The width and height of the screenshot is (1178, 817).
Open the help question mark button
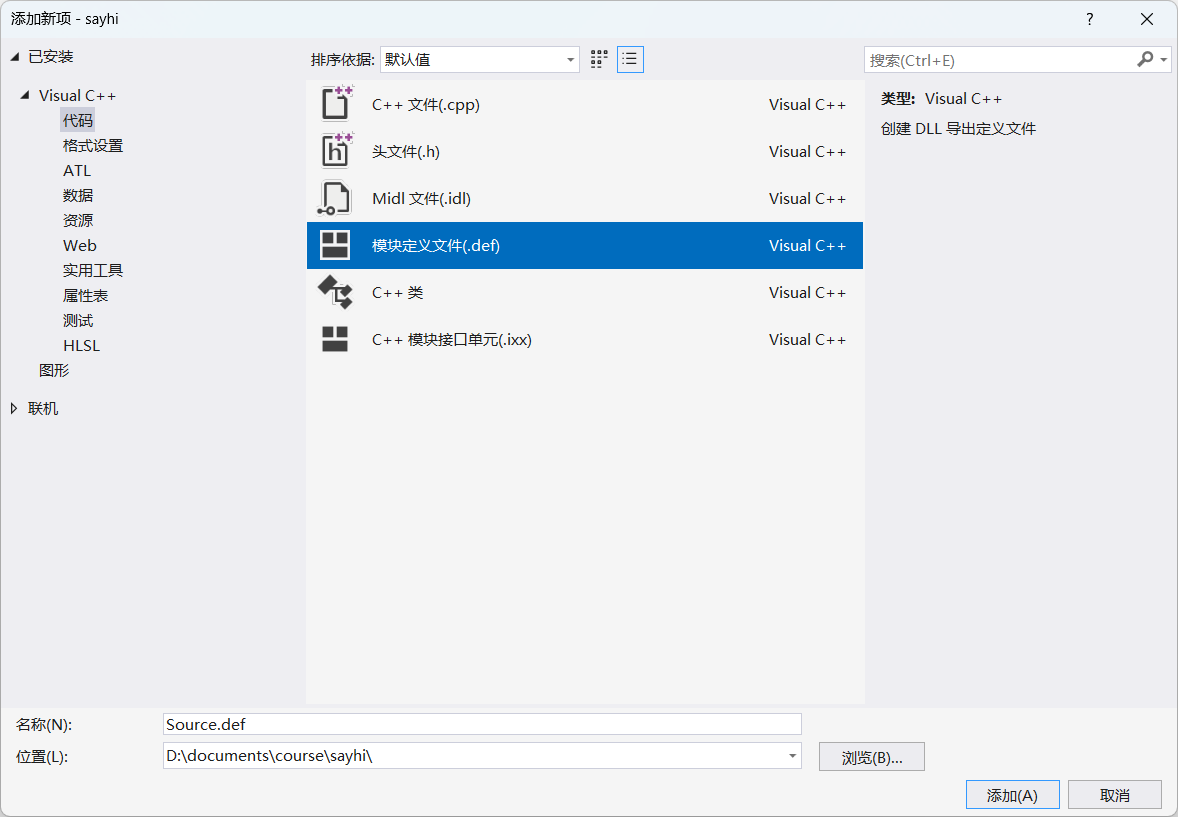(x=1089, y=20)
